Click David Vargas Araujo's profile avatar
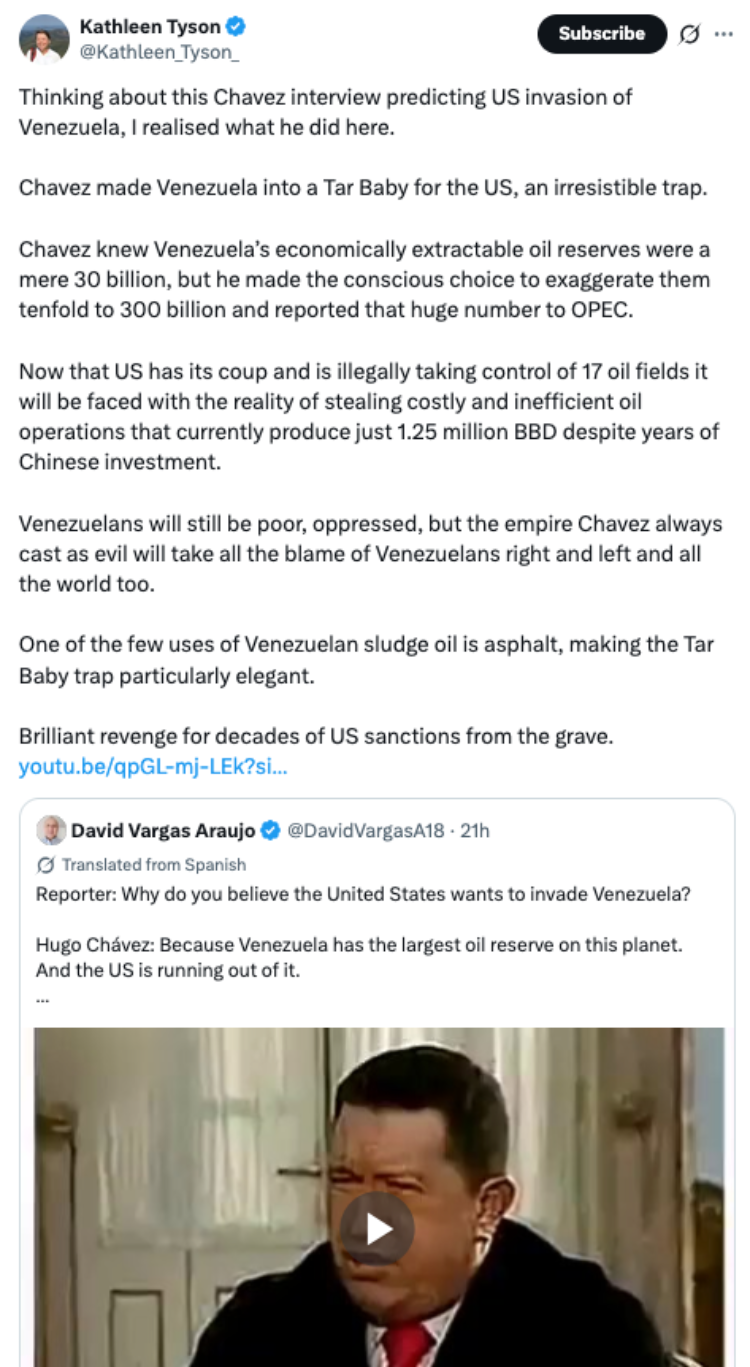Screen dimensions: 750x1367 pyautogui.click(x=52, y=830)
